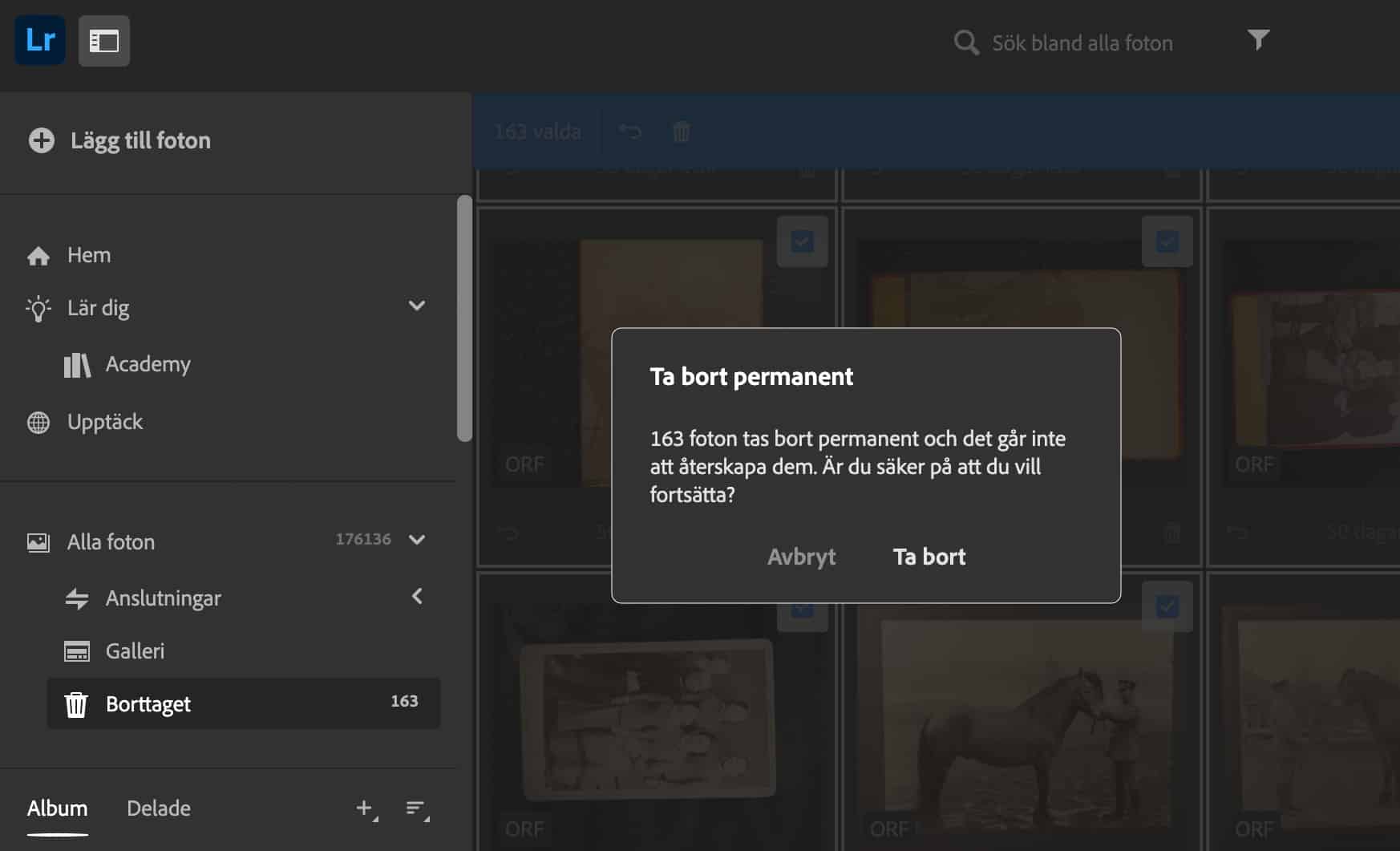The height and width of the screenshot is (851, 1400).
Task: Collapse the Lär dig section chevron
Action: 416,306
